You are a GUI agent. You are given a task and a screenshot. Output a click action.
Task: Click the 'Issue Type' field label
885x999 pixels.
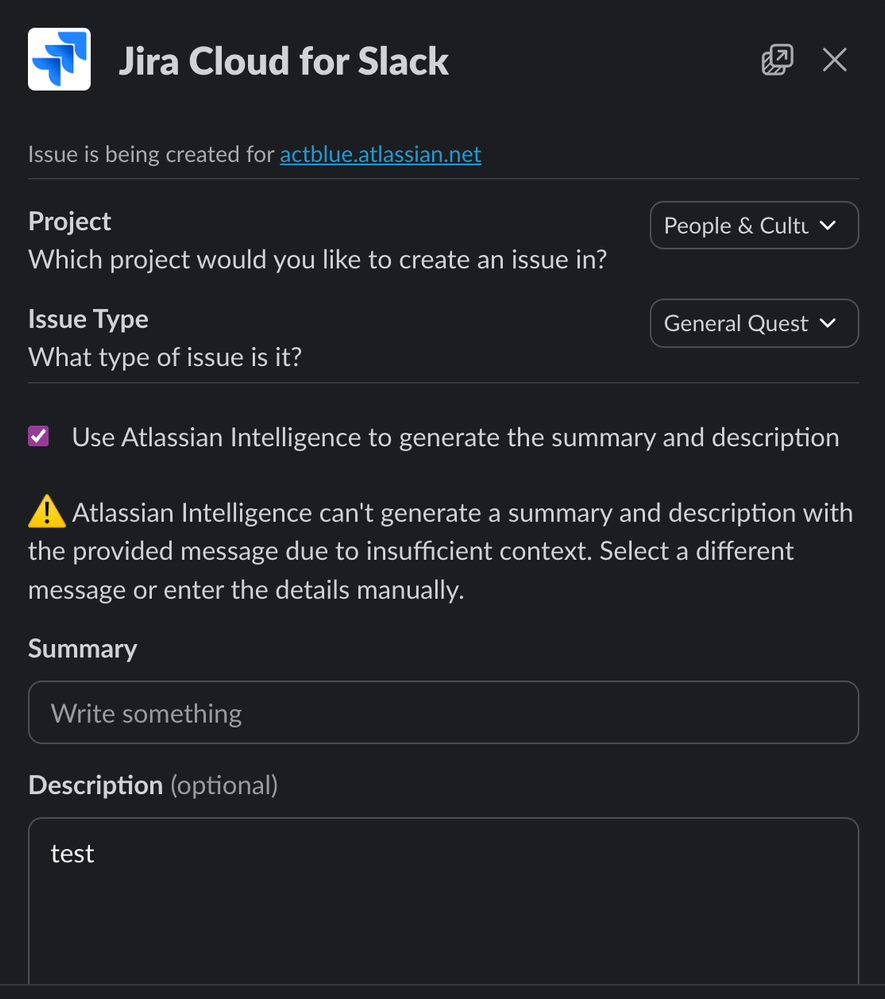click(88, 319)
